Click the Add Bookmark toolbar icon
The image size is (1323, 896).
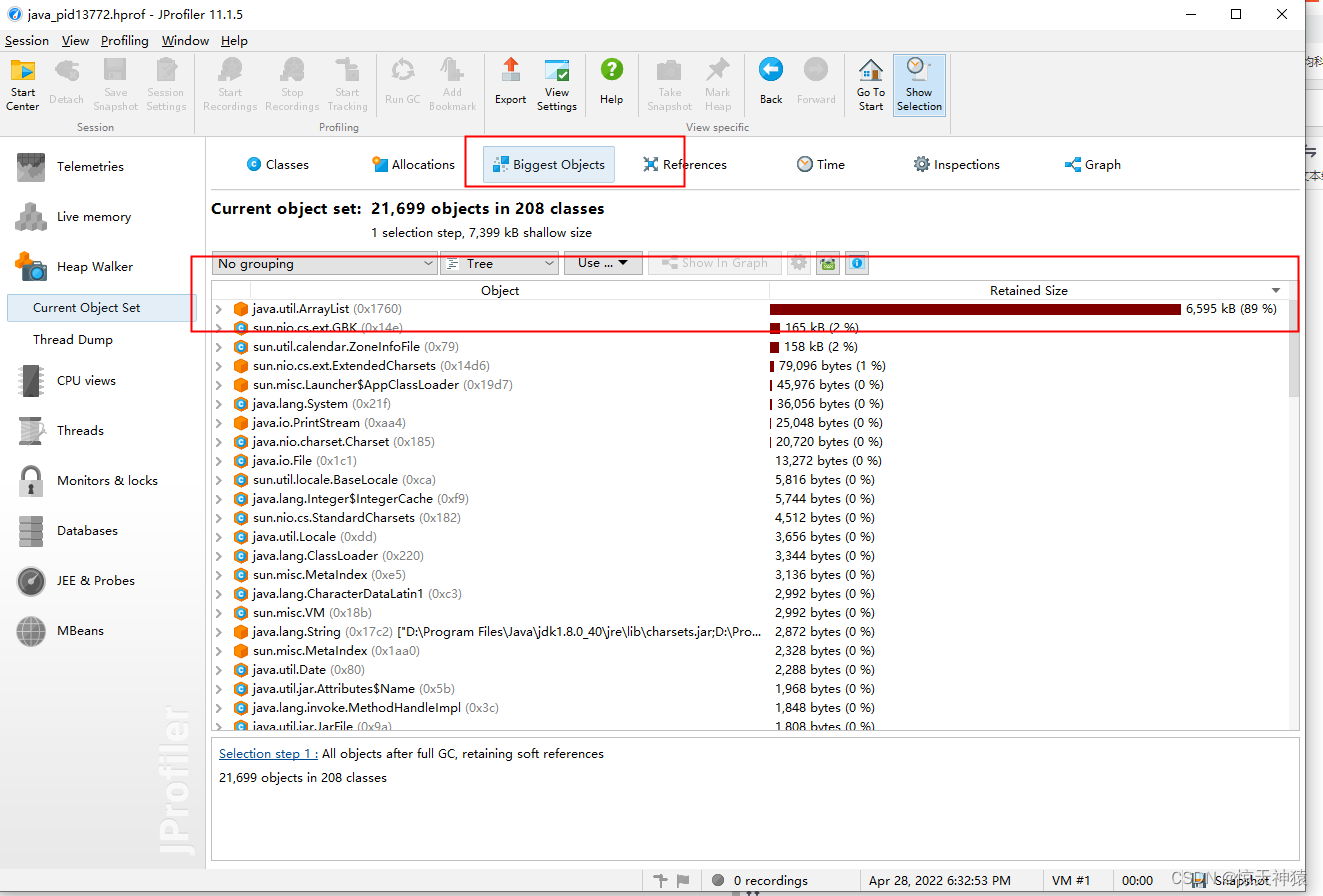coord(453,85)
